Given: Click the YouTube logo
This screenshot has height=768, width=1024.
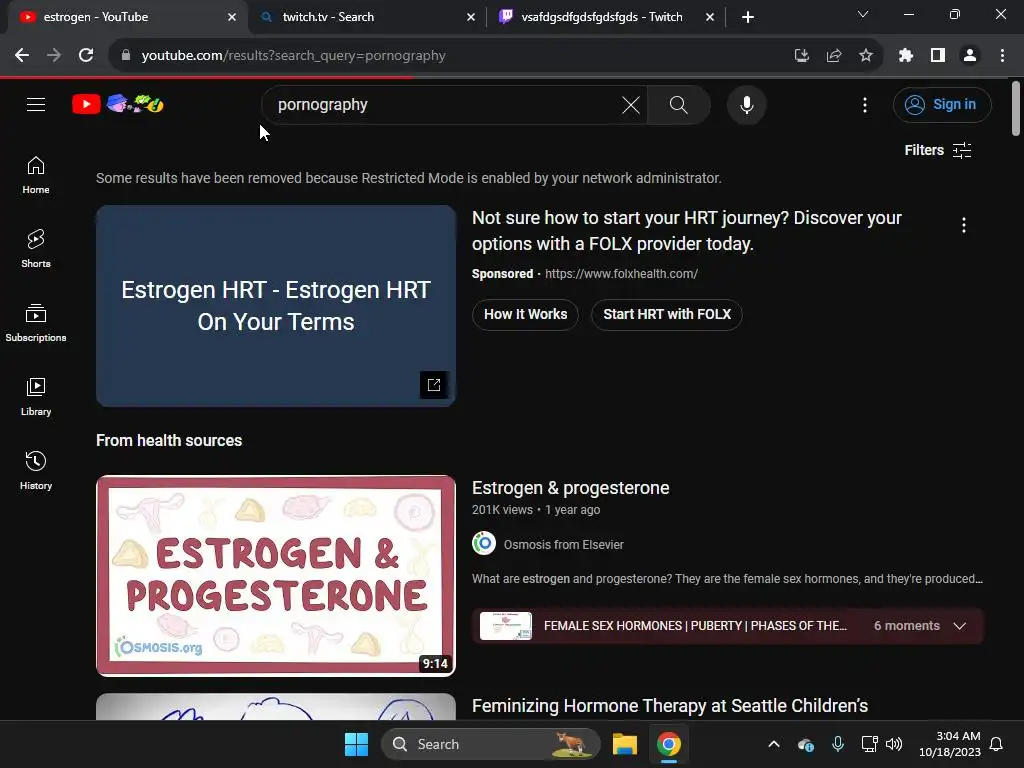Looking at the screenshot, I should tap(118, 104).
